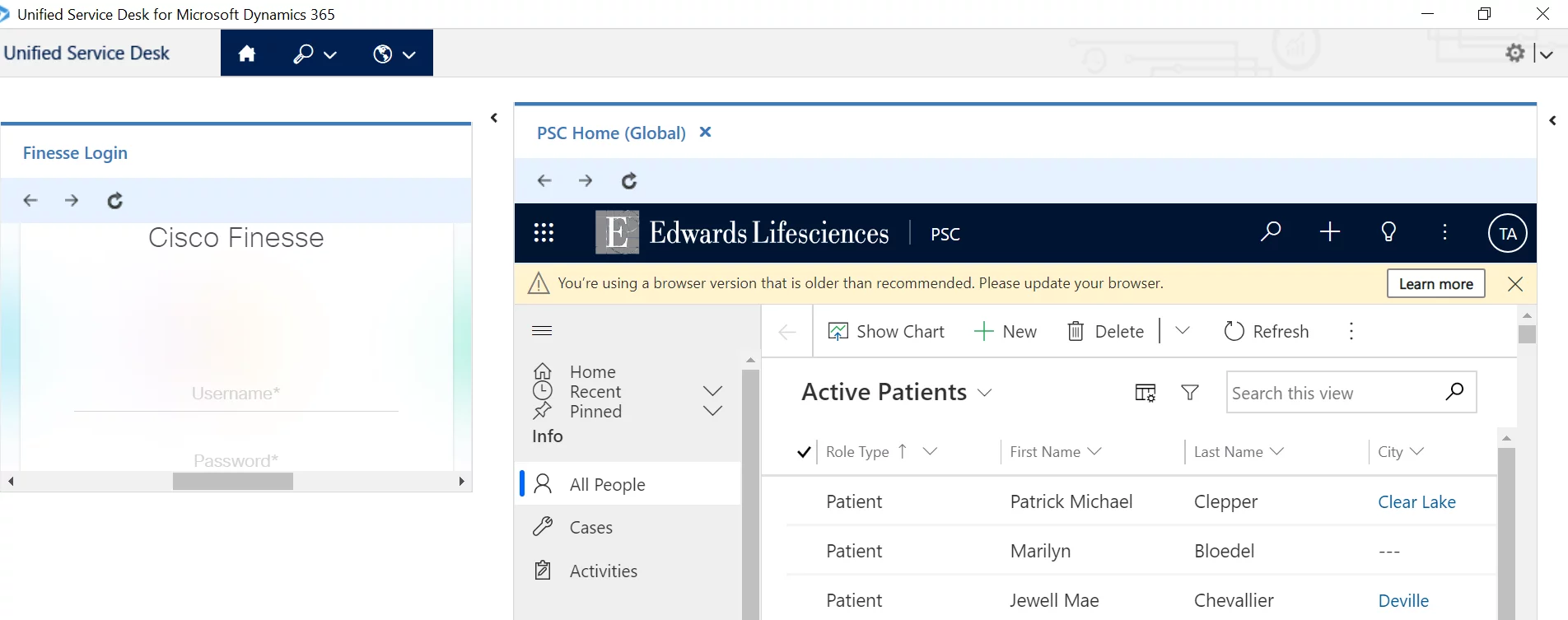Open the globe icon menu
The image size is (1568, 620).
click(x=394, y=54)
